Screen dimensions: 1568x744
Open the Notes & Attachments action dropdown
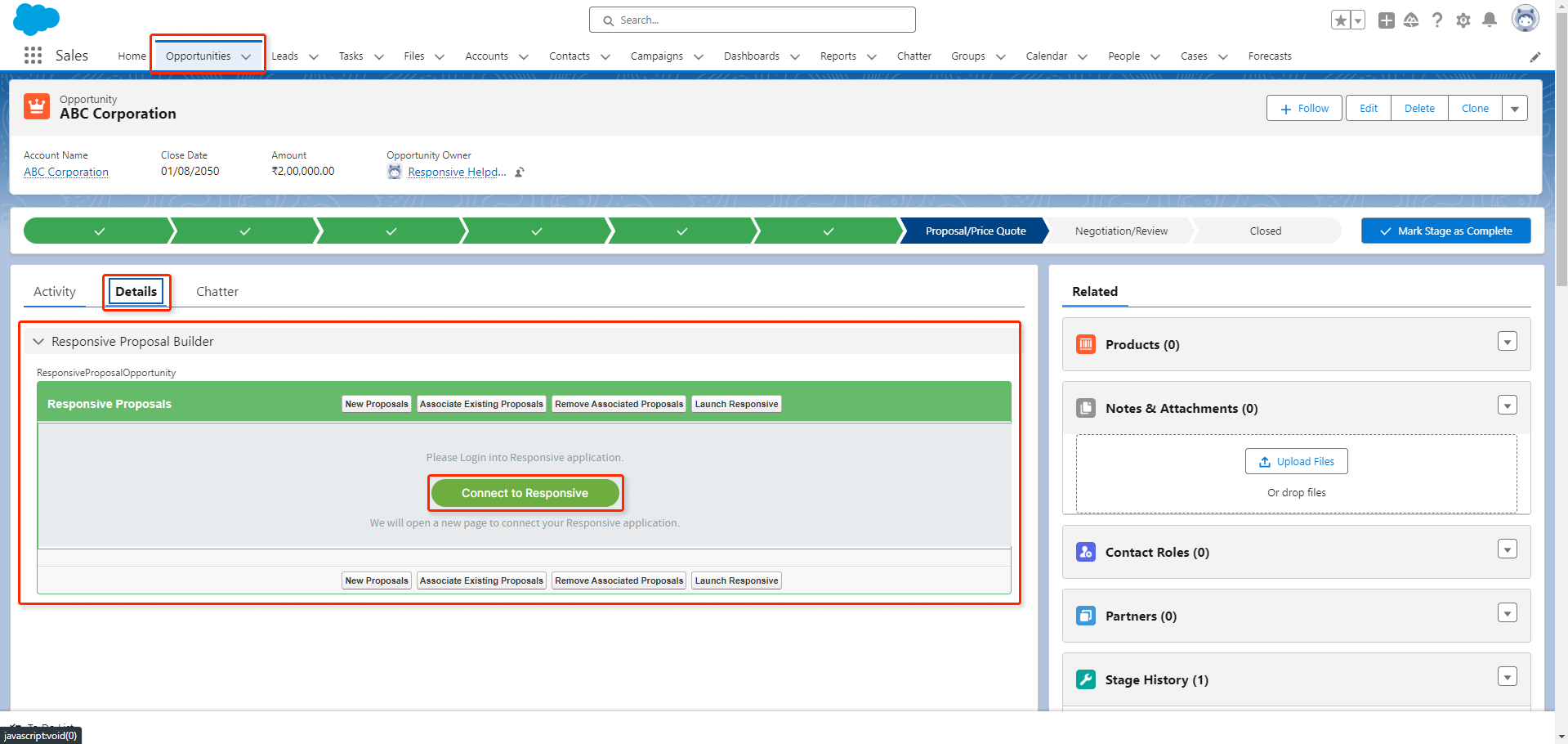point(1508,405)
